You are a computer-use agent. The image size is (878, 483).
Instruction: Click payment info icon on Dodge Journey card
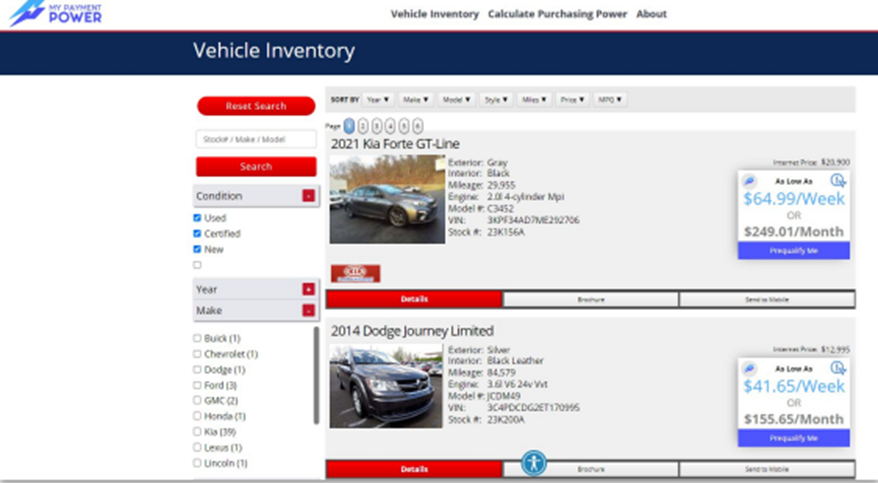pos(838,368)
